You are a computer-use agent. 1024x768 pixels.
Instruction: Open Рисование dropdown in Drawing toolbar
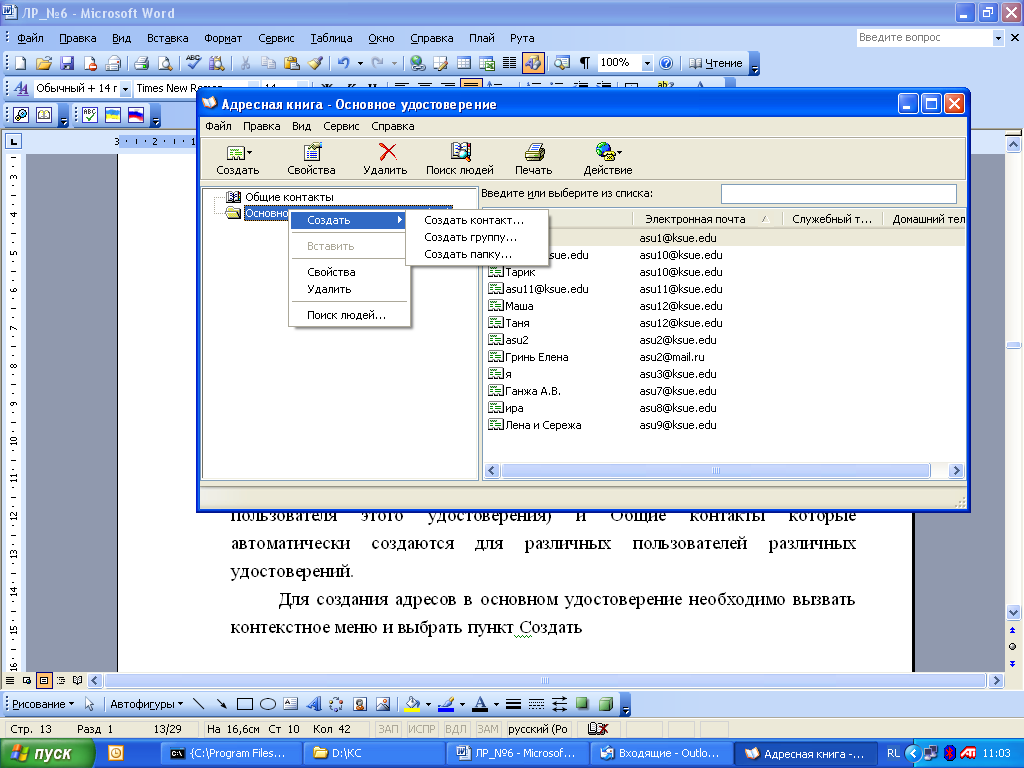pos(43,704)
